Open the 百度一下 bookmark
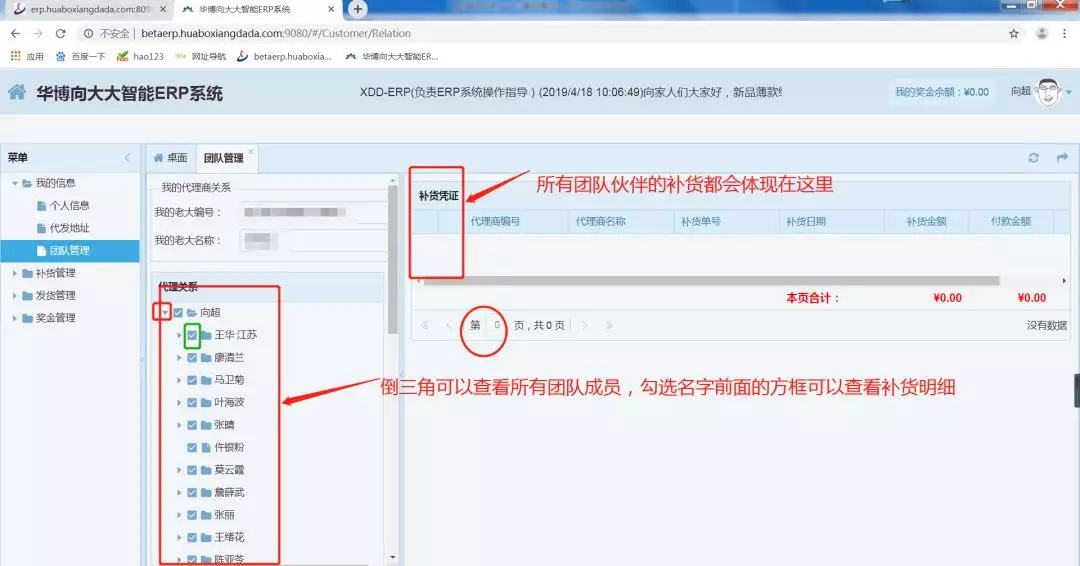Screen dimensions: 1080x566 [81, 56]
